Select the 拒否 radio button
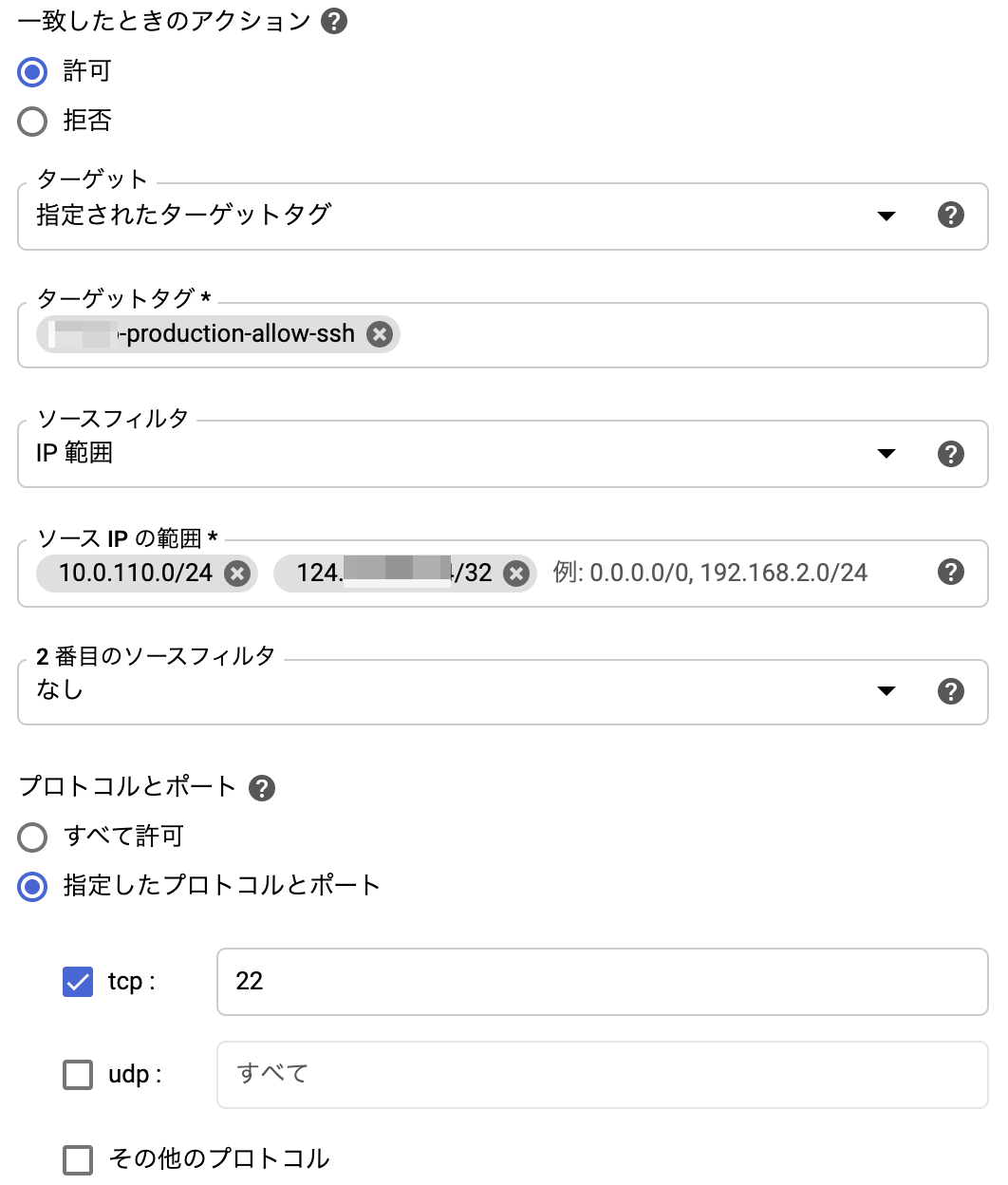Screen dimensions: 1008x1185 point(32,121)
